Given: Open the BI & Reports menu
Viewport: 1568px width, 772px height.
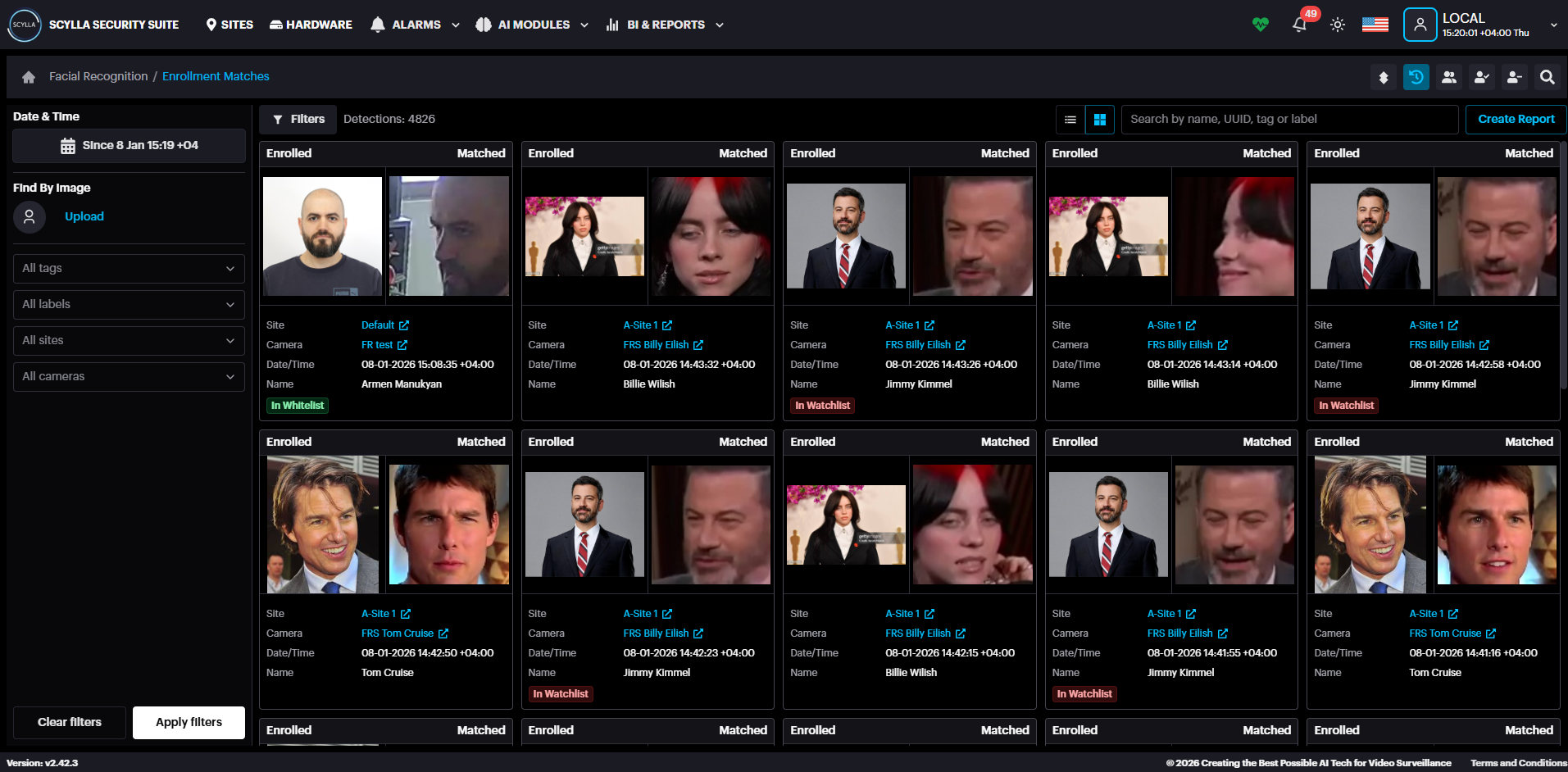Looking at the screenshot, I should pos(665,25).
